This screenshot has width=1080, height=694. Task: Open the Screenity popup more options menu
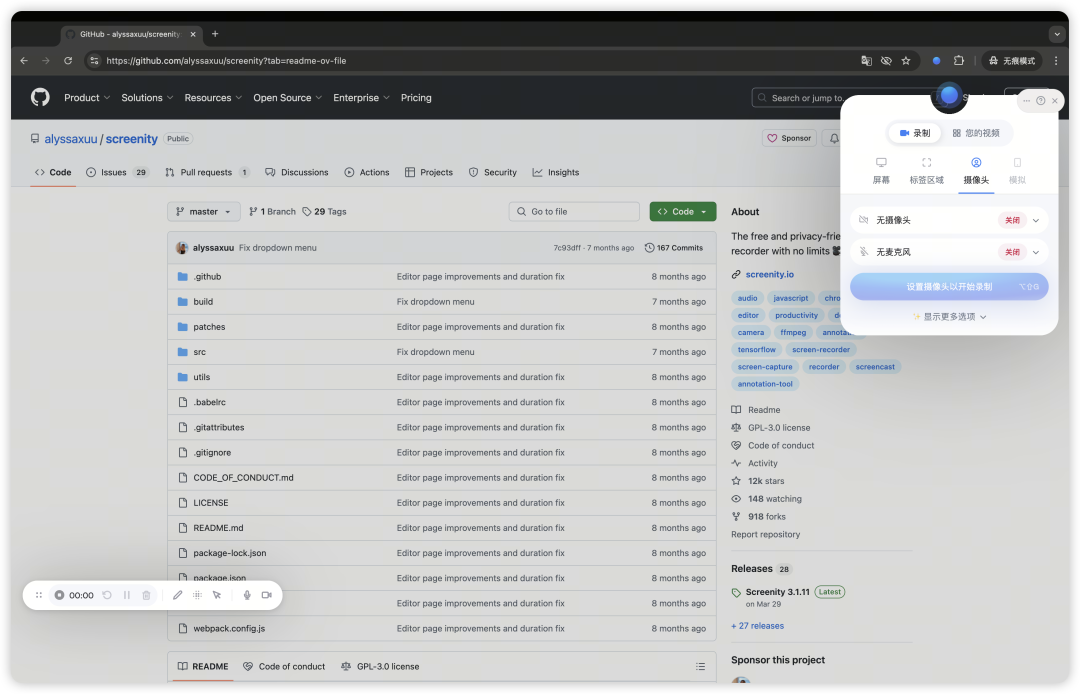coord(1026,101)
